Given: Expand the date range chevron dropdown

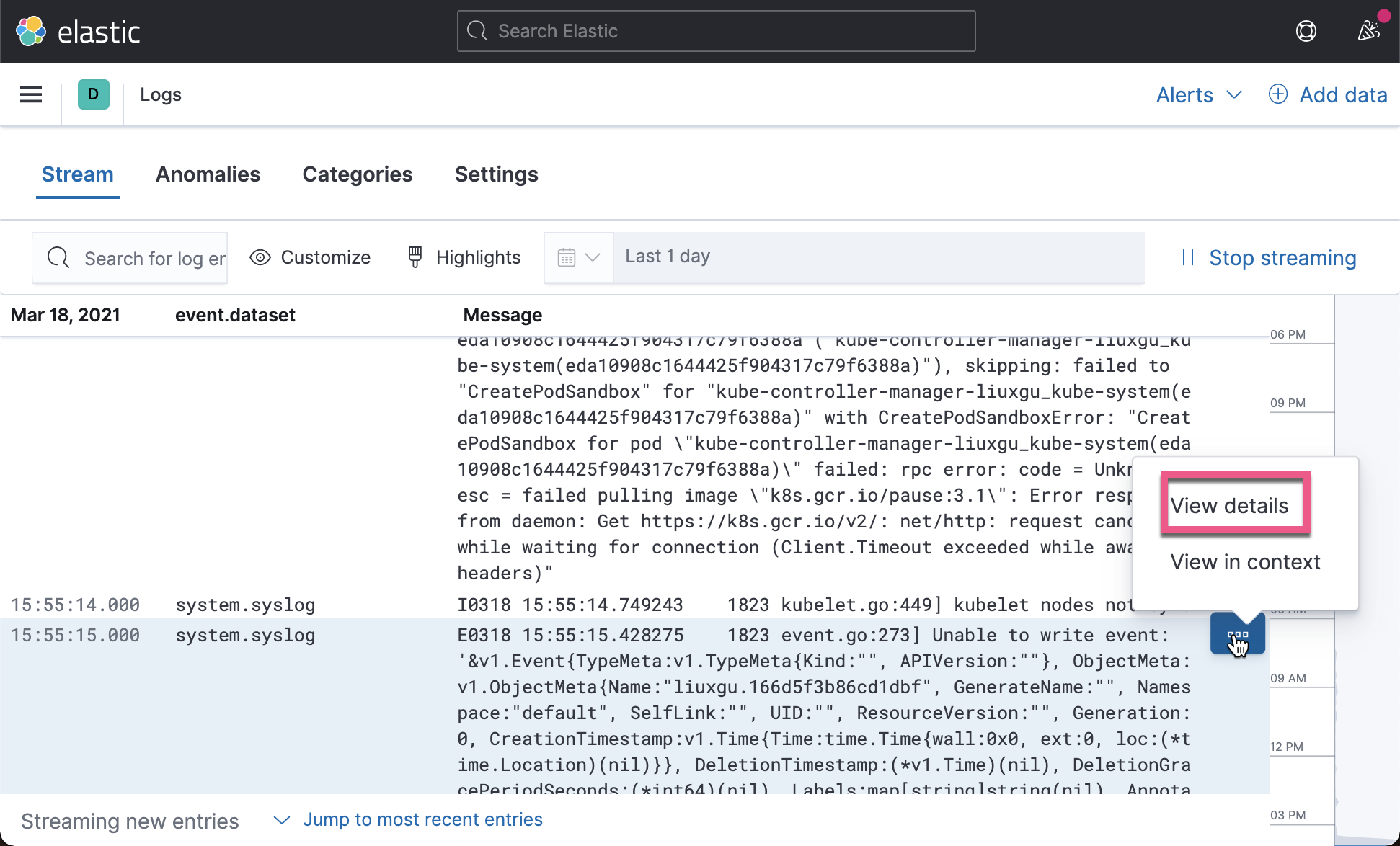Looking at the screenshot, I should coord(593,257).
